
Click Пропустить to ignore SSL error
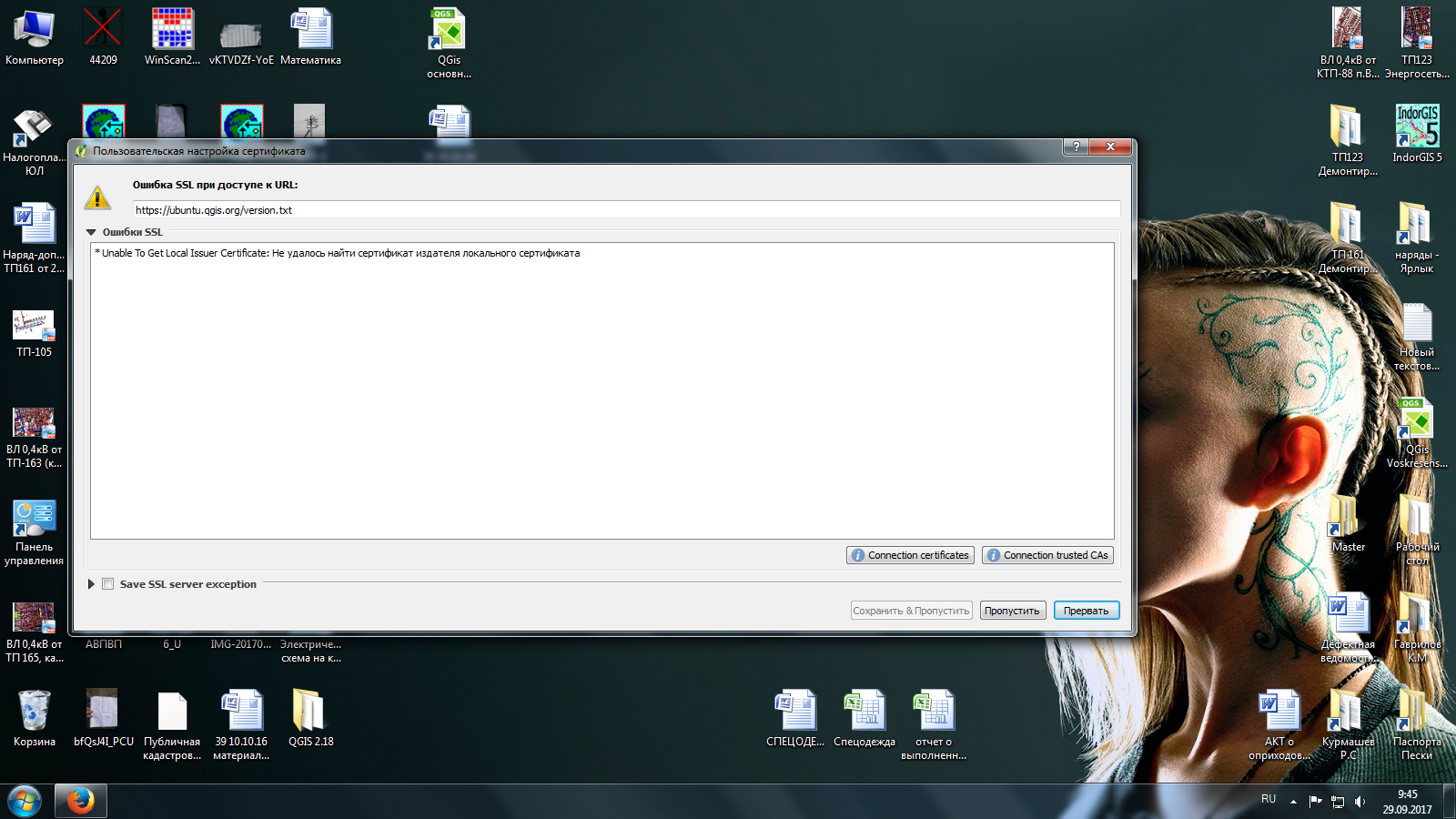(1012, 611)
